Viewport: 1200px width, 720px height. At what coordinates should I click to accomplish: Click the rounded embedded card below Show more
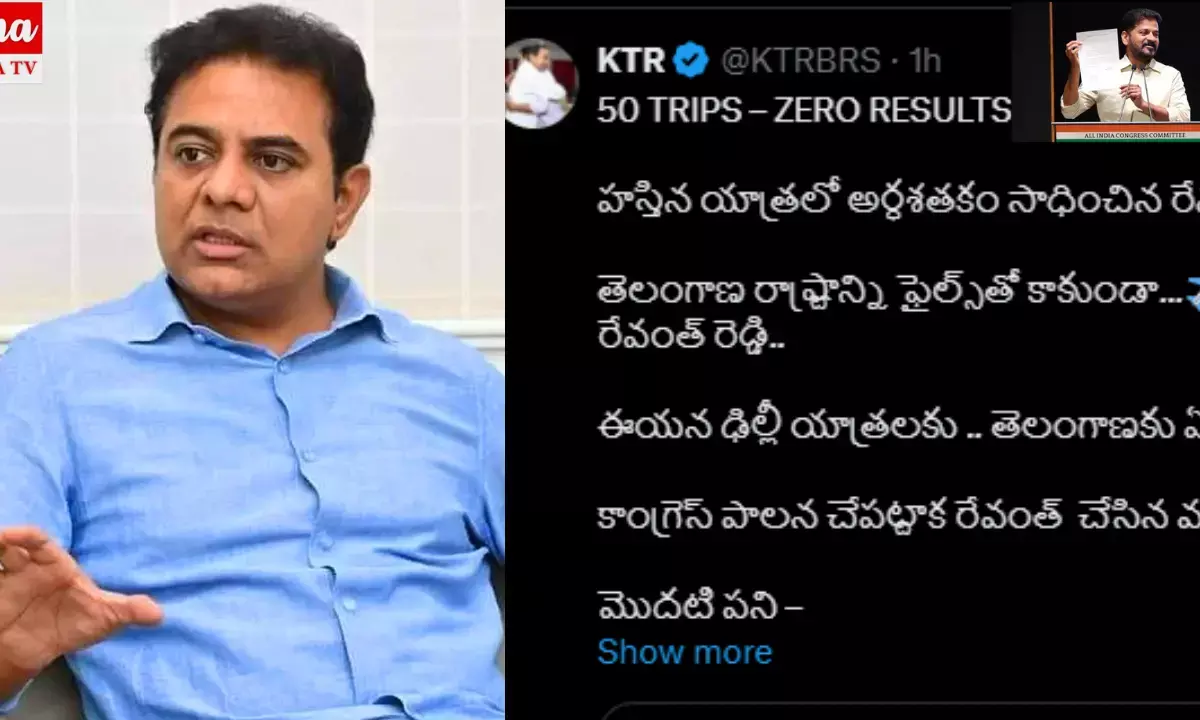click(898, 710)
